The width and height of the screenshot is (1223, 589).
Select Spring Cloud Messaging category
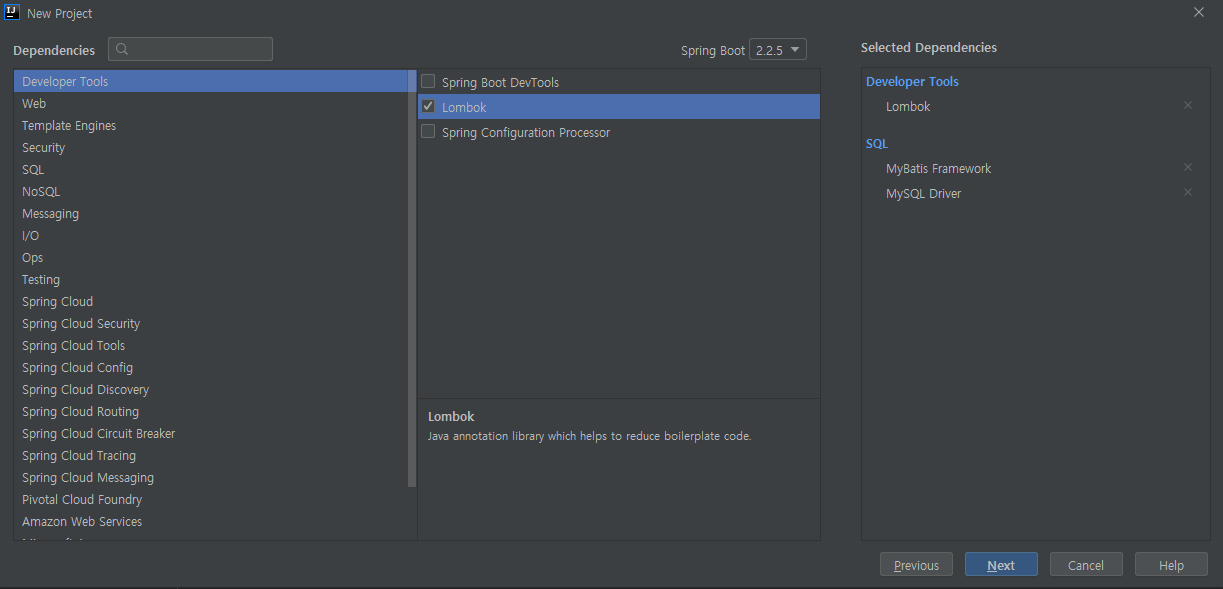coord(211,477)
